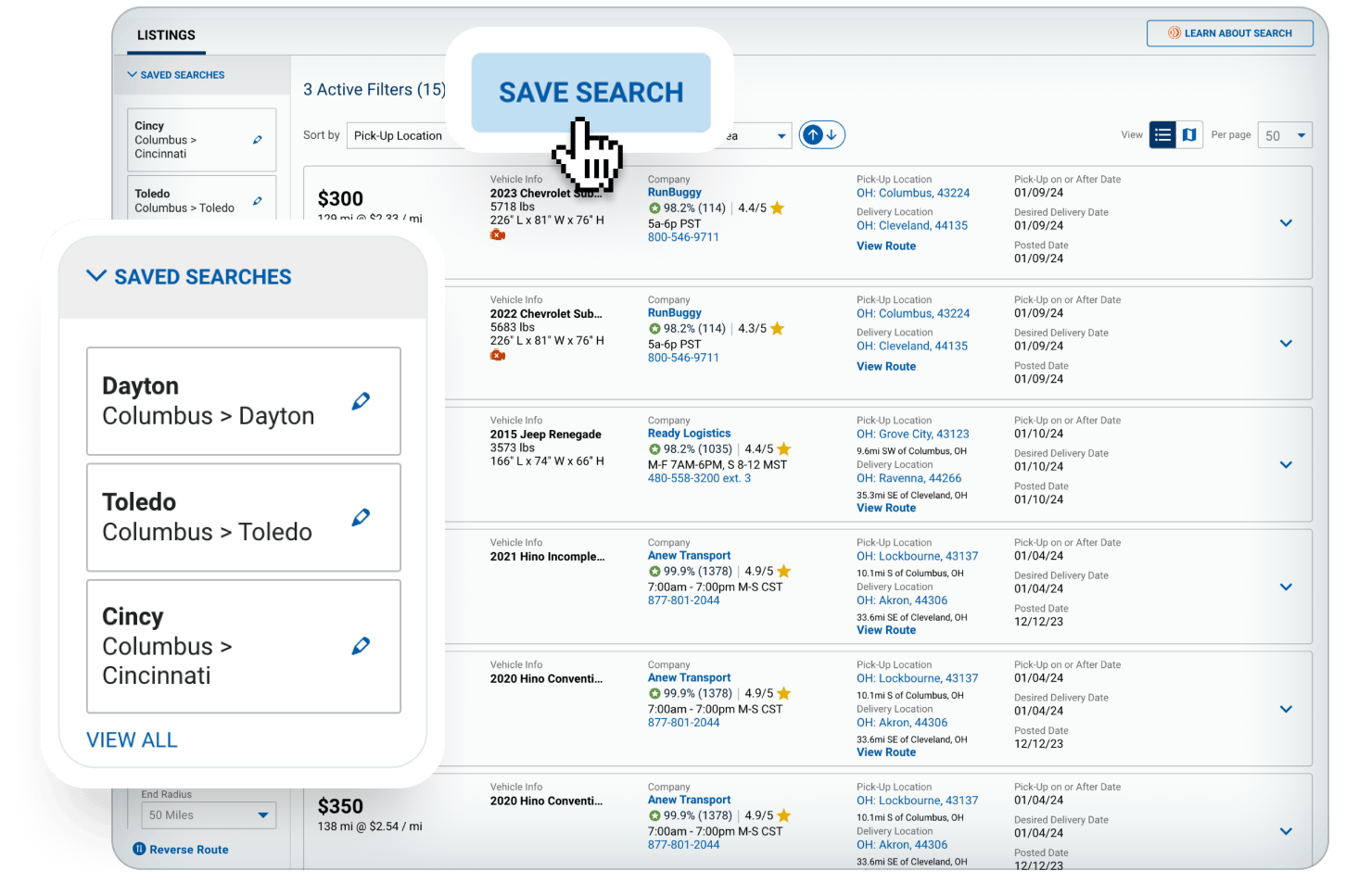
Task: Click the Reverse Route swap icon
Action: tap(139, 849)
